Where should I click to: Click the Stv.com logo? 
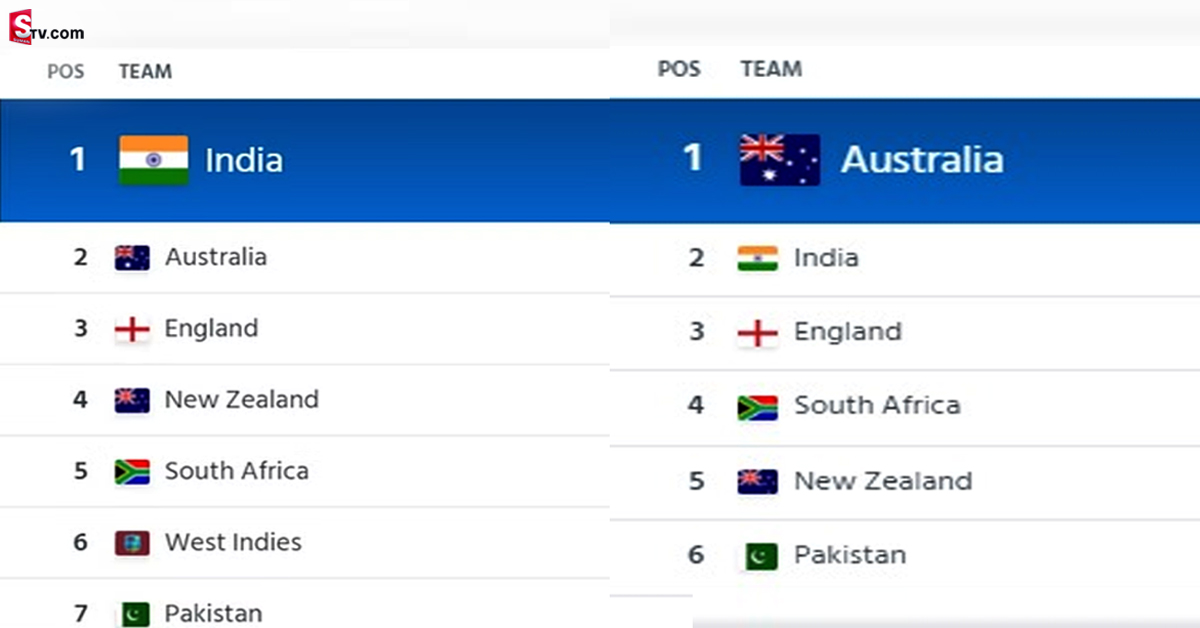[x=47, y=30]
